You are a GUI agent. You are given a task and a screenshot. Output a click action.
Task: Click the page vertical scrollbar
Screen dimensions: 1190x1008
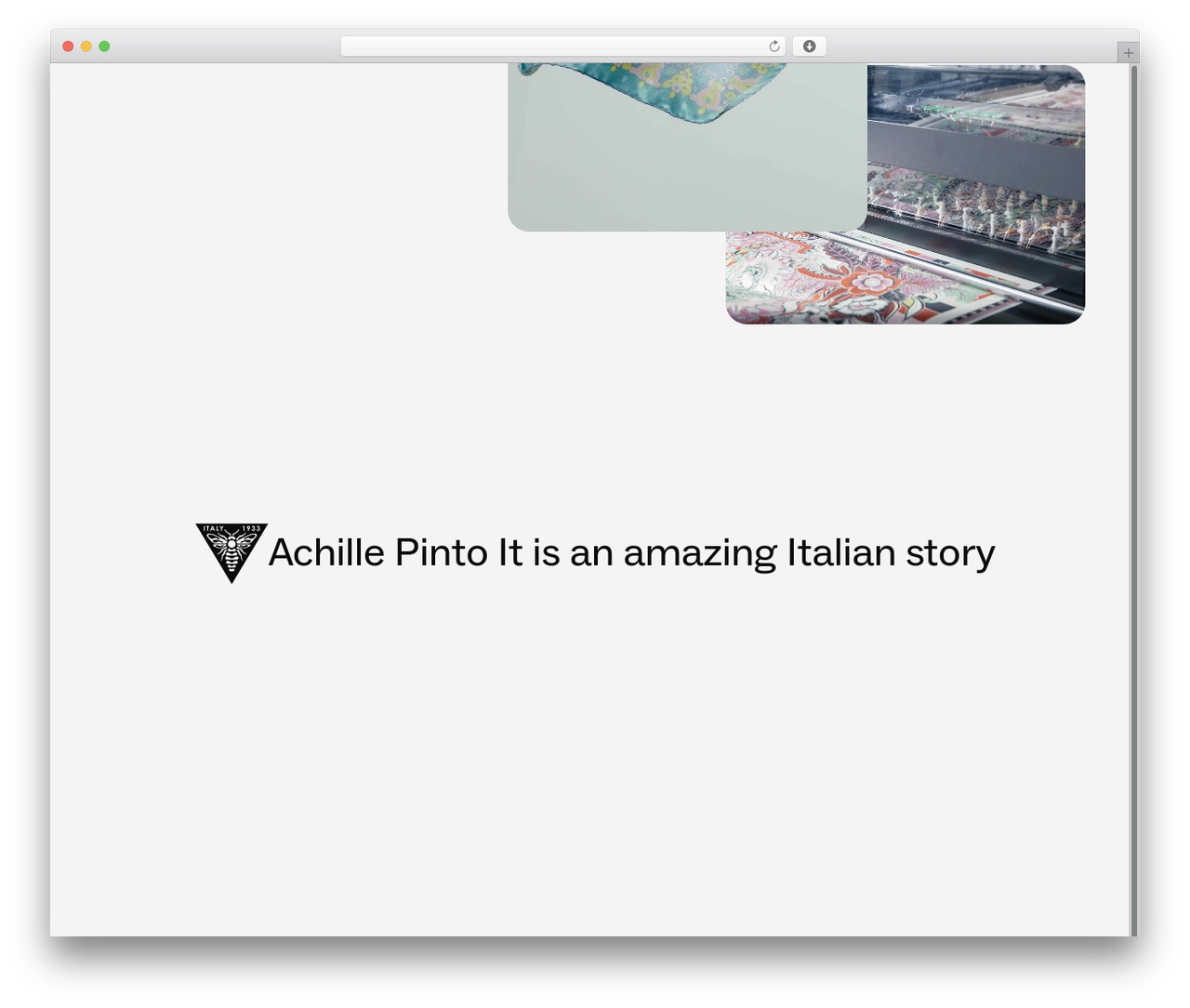pos(1133,499)
